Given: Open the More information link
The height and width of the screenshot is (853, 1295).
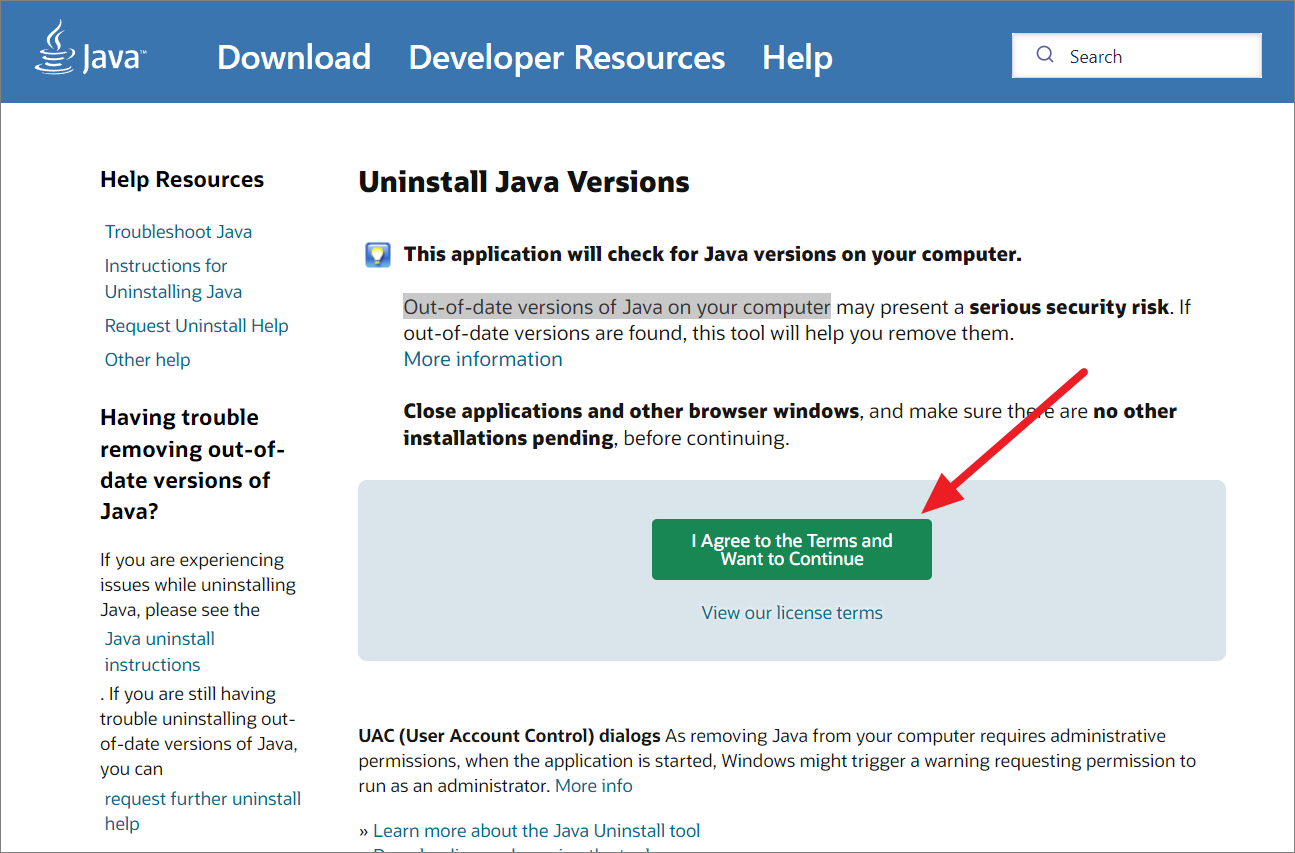Looking at the screenshot, I should click(483, 359).
